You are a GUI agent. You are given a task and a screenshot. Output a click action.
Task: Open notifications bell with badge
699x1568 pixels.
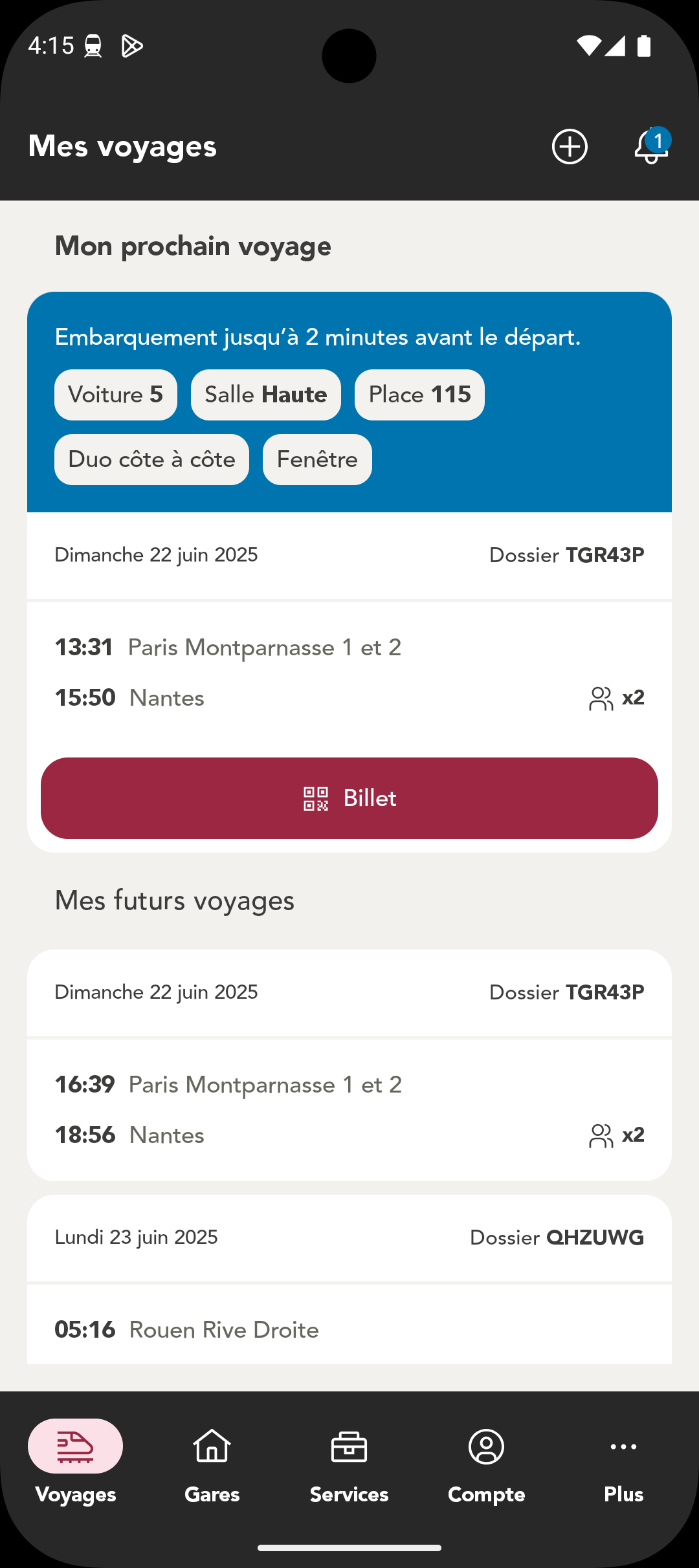tap(651, 147)
